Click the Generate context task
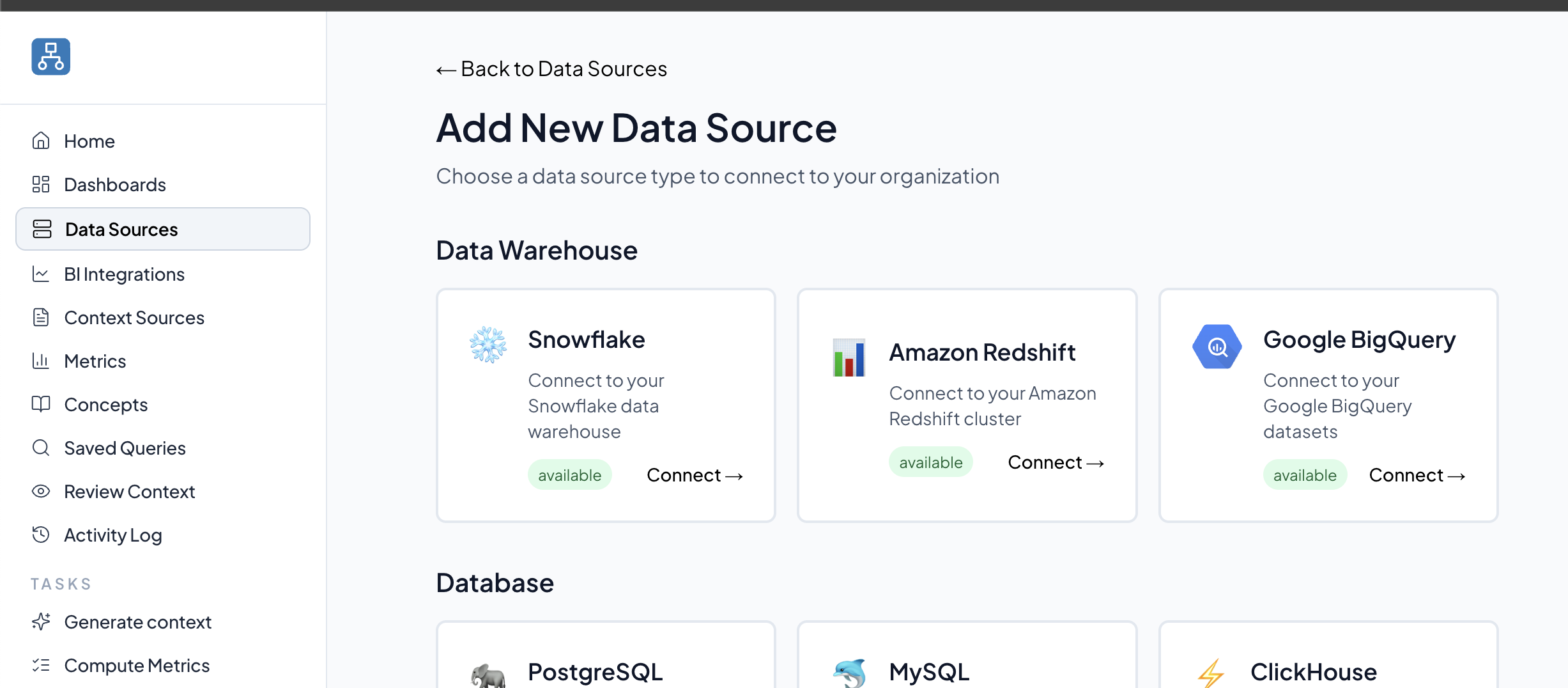The height and width of the screenshot is (688, 1568). click(138, 622)
